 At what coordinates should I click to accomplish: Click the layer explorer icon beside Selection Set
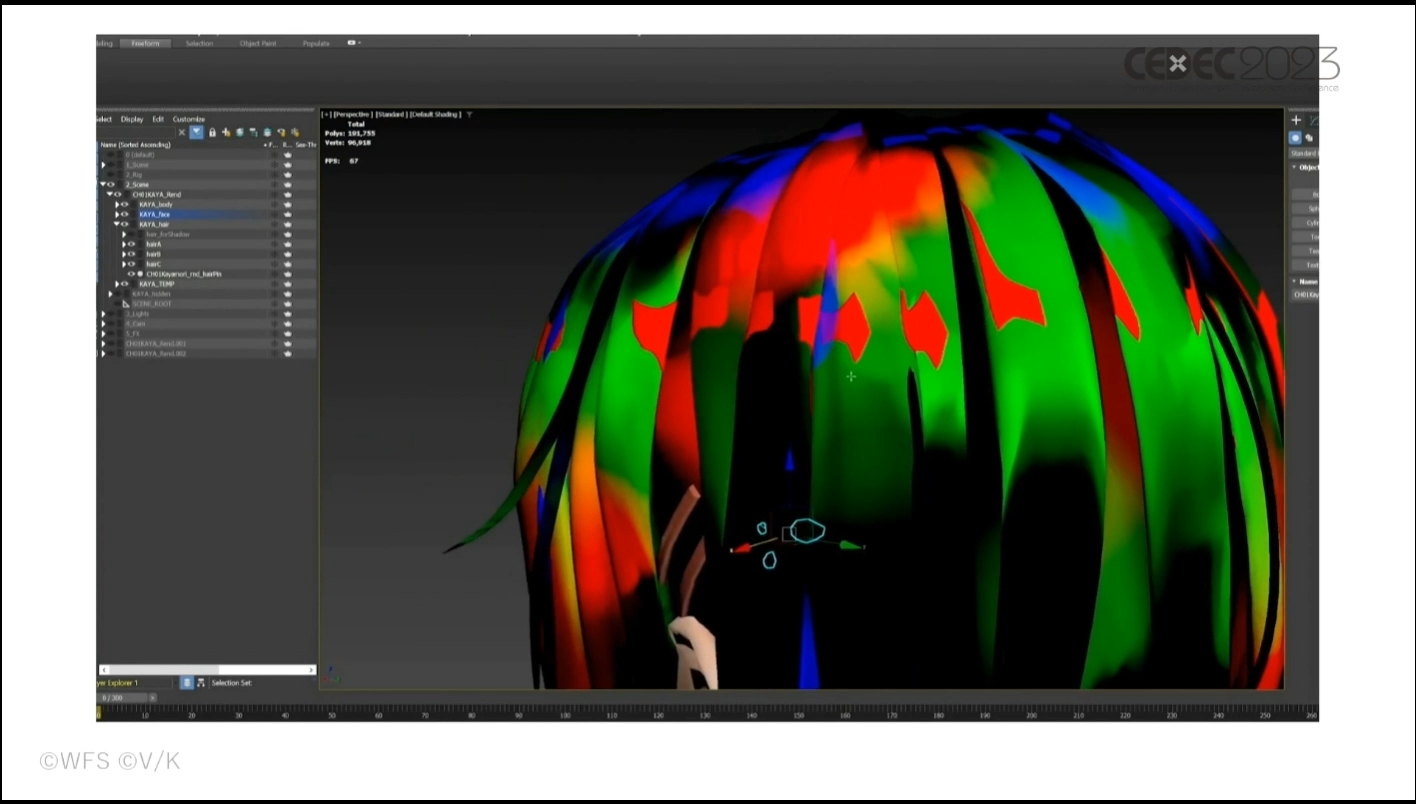[x=186, y=683]
